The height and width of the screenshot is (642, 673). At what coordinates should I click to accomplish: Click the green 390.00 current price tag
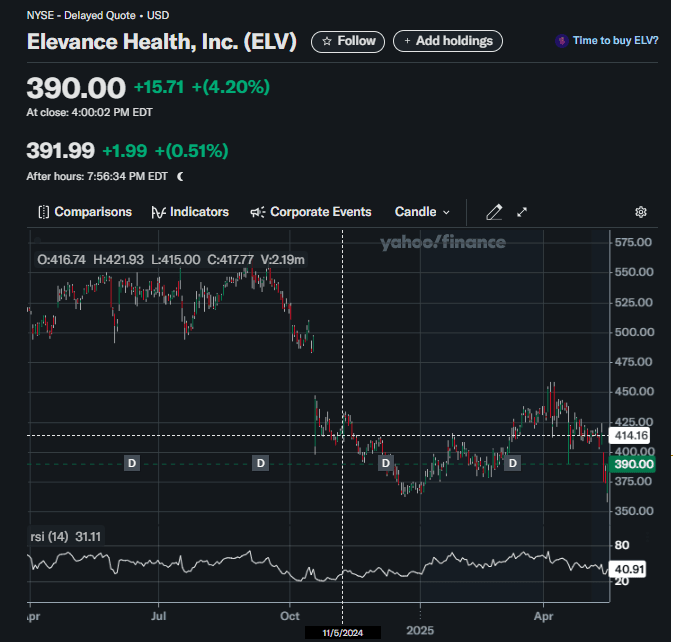pyautogui.click(x=632, y=465)
